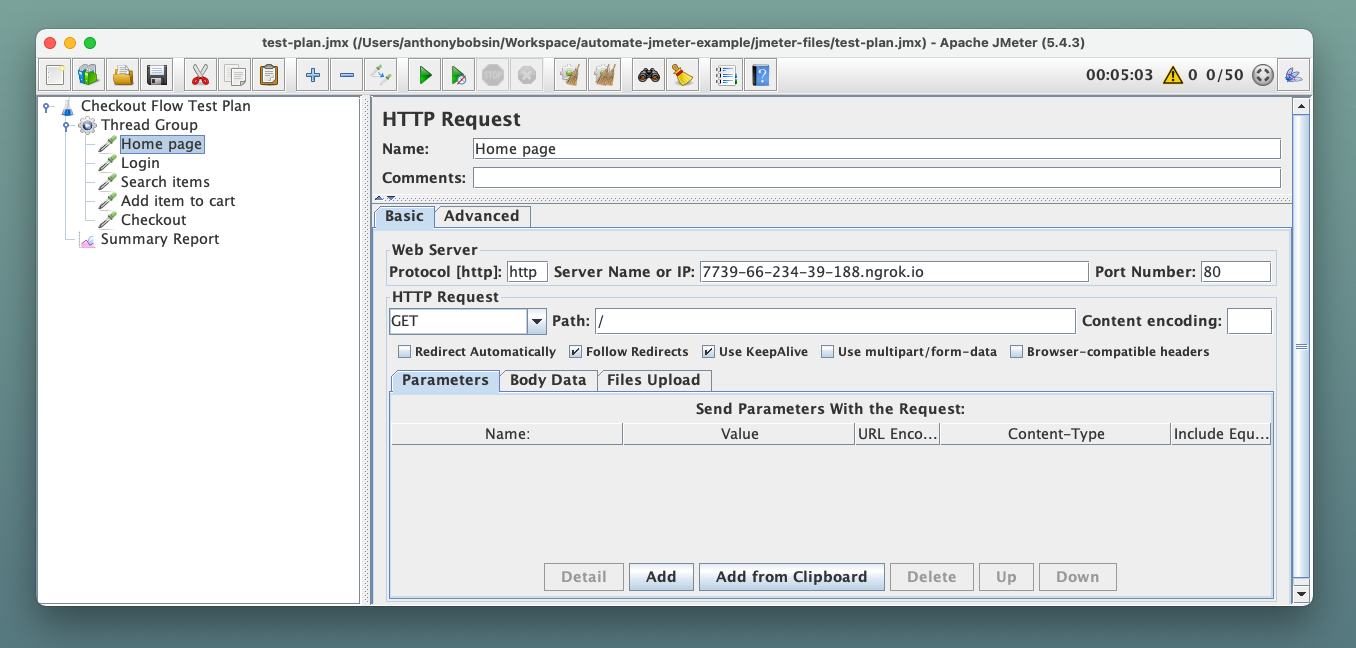The image size is (1356, 648).
Task: Enable Redirect Automatically
Action: pos(404,351)
